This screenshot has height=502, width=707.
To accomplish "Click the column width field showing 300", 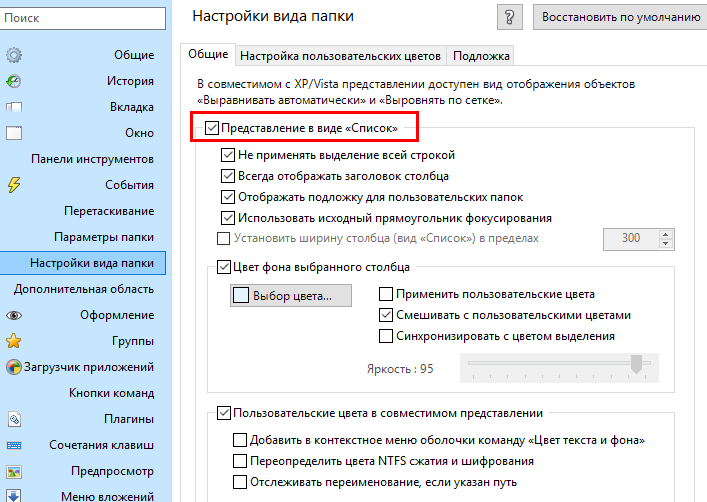I will [631, 239].
